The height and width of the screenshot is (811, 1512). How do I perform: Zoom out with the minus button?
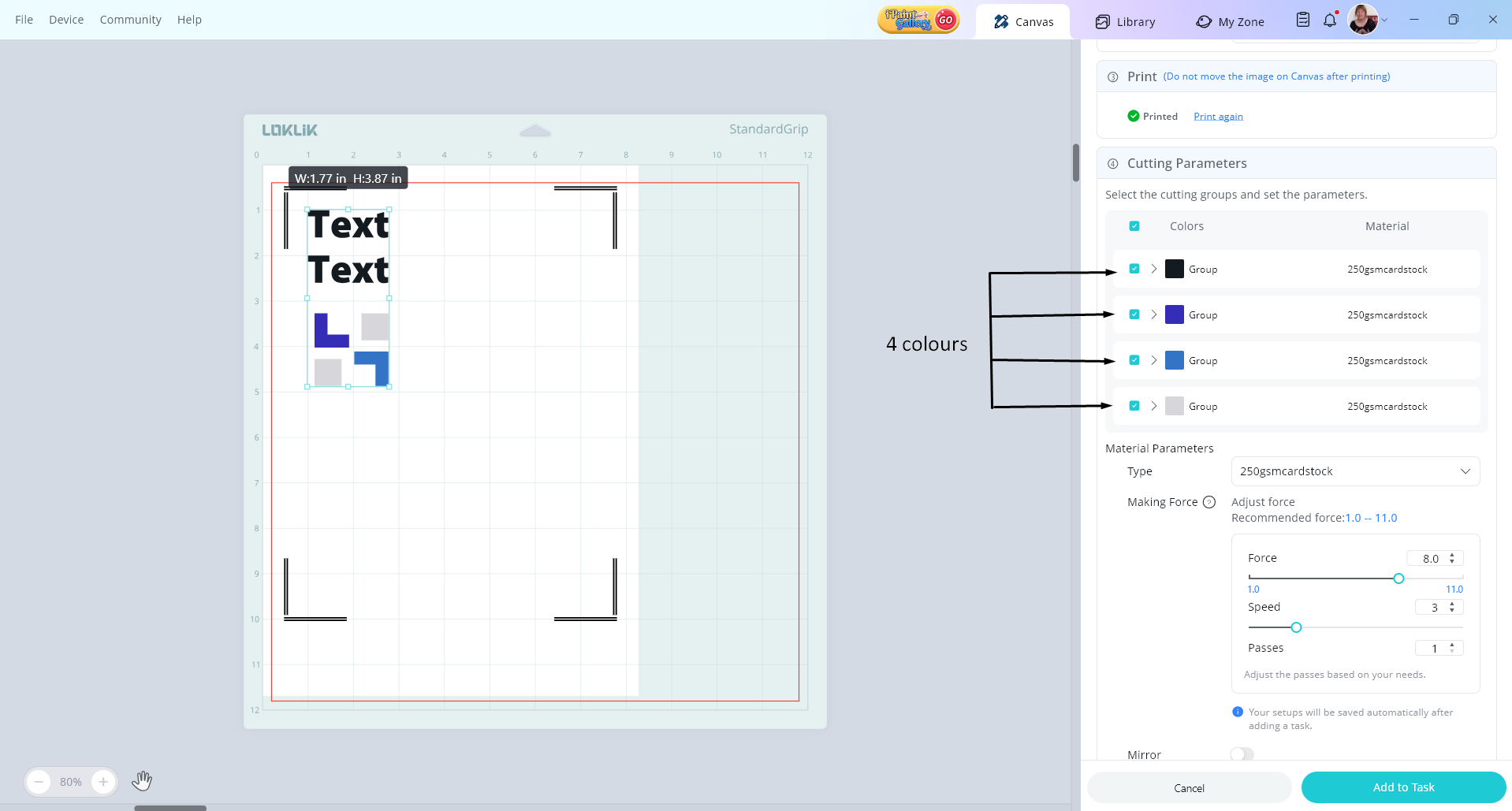coord(39,782)
